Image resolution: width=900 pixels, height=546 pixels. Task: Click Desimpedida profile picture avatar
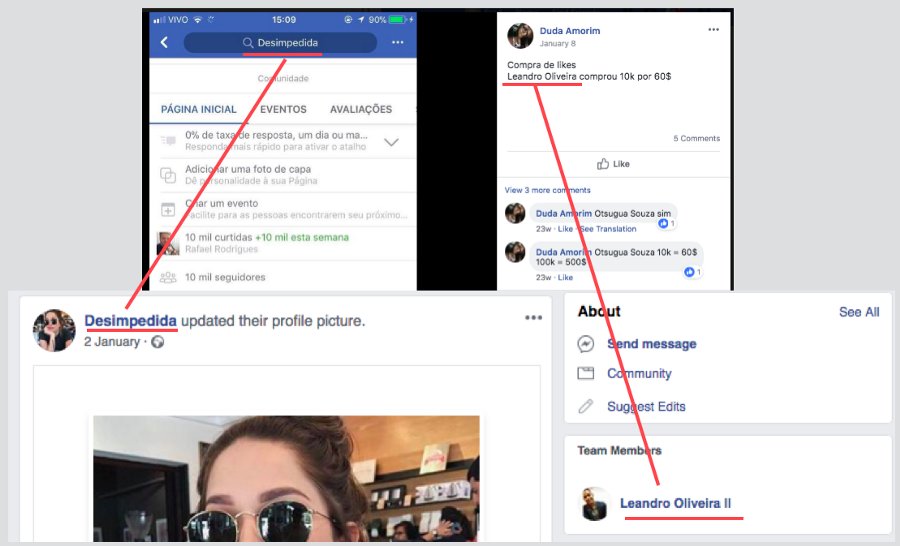54,330
